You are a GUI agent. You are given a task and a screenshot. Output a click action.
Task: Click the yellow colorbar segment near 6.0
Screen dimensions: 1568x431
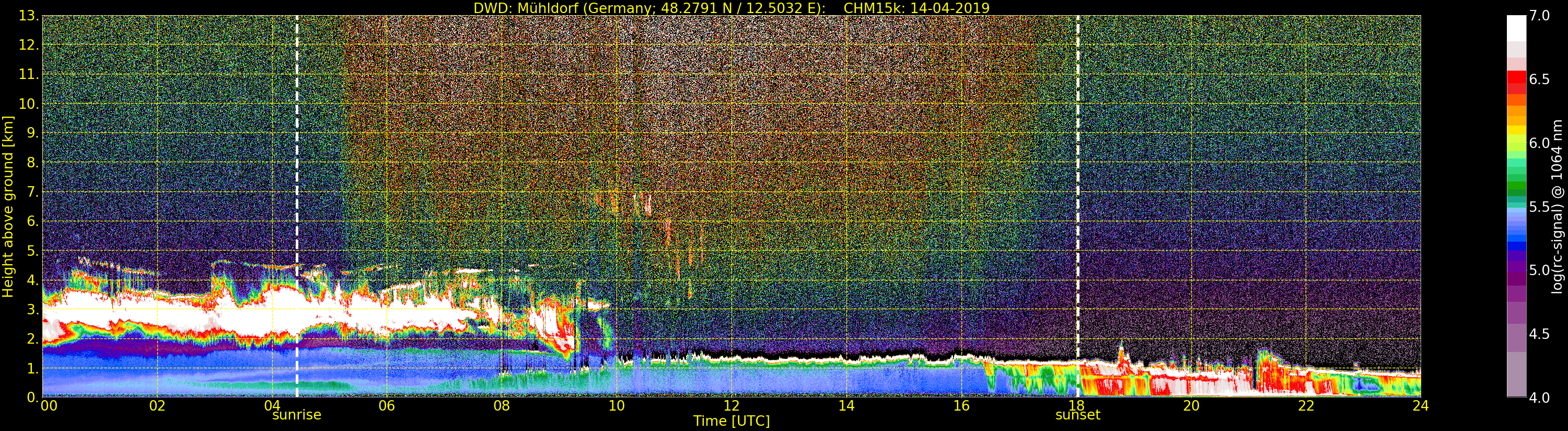(1516, 130)
